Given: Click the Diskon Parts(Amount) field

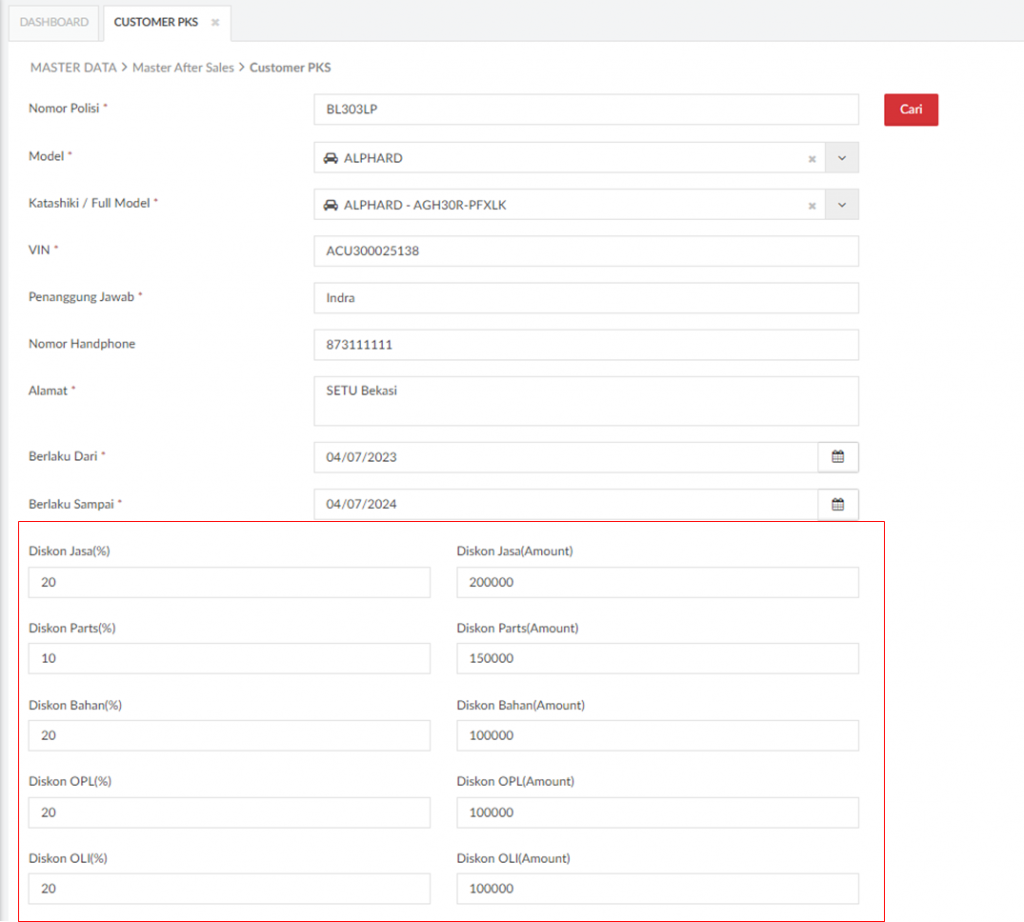Looking at the screenshot, I should click(657, 659).
